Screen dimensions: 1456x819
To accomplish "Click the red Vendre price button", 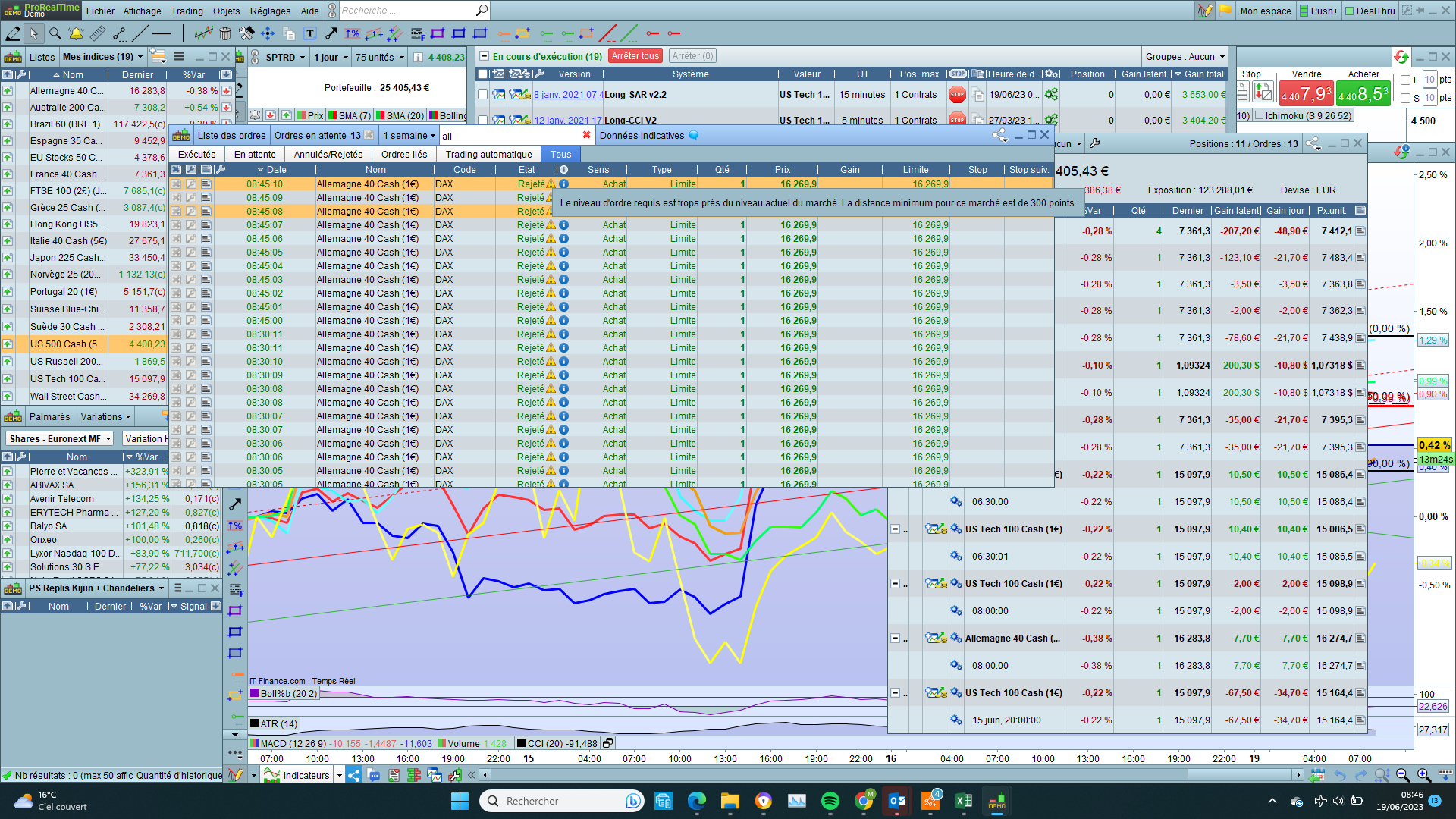I will (1306, 94).
